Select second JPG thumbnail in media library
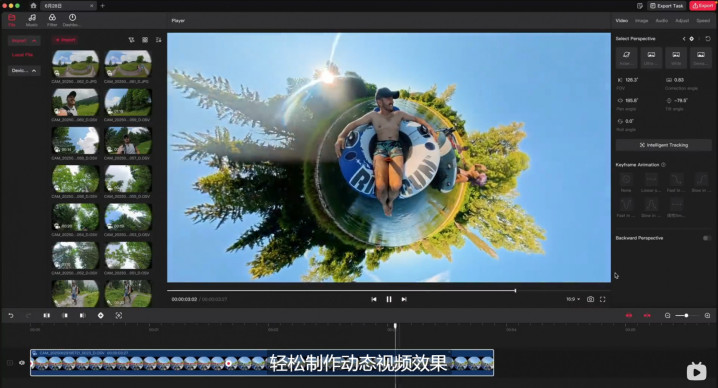Image resolution: width=718 pixels, height=388 pixels. 128,64
